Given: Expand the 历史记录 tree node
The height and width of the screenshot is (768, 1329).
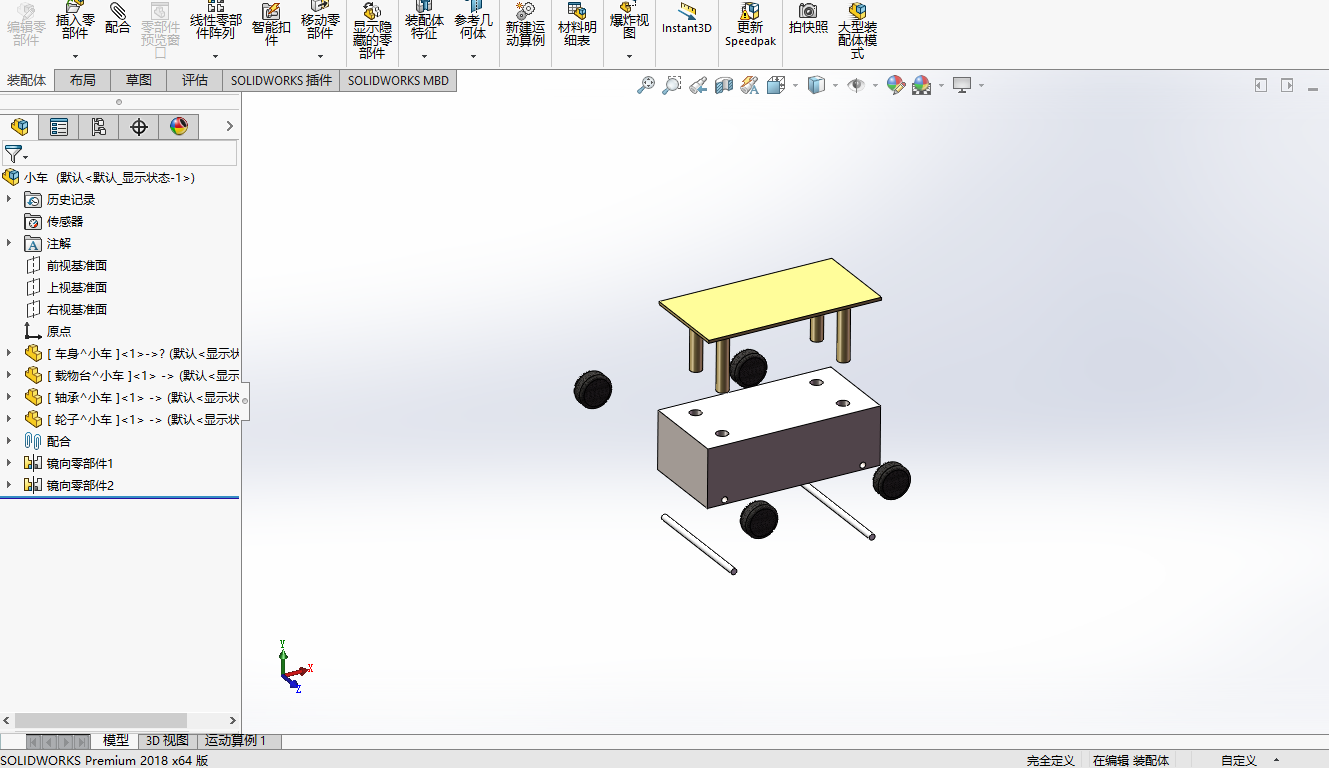Looking at the screenshot, I should 9,199.
